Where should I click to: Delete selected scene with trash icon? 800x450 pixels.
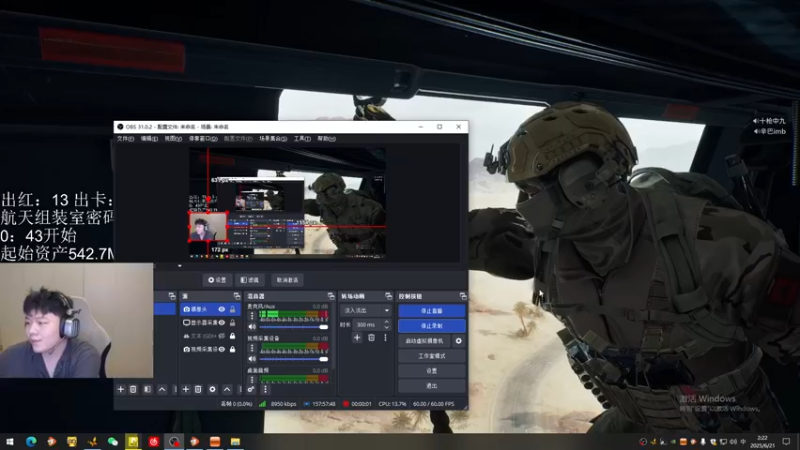coord(133,389)
